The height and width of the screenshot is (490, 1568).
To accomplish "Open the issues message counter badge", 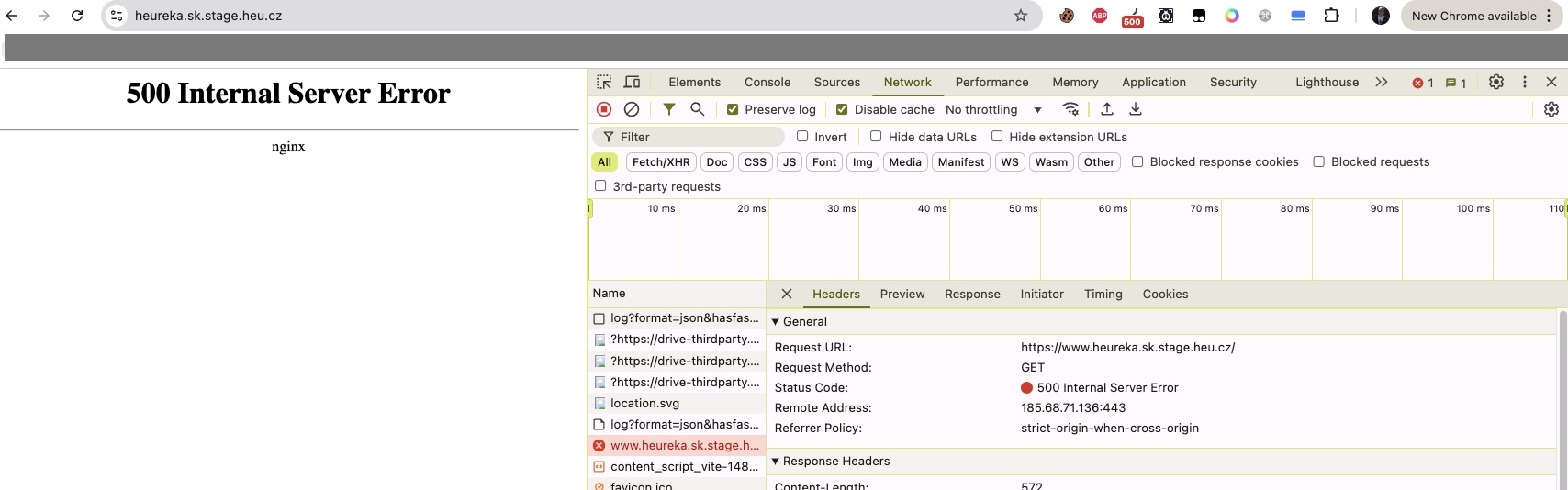I will [x=1456, y=83].
